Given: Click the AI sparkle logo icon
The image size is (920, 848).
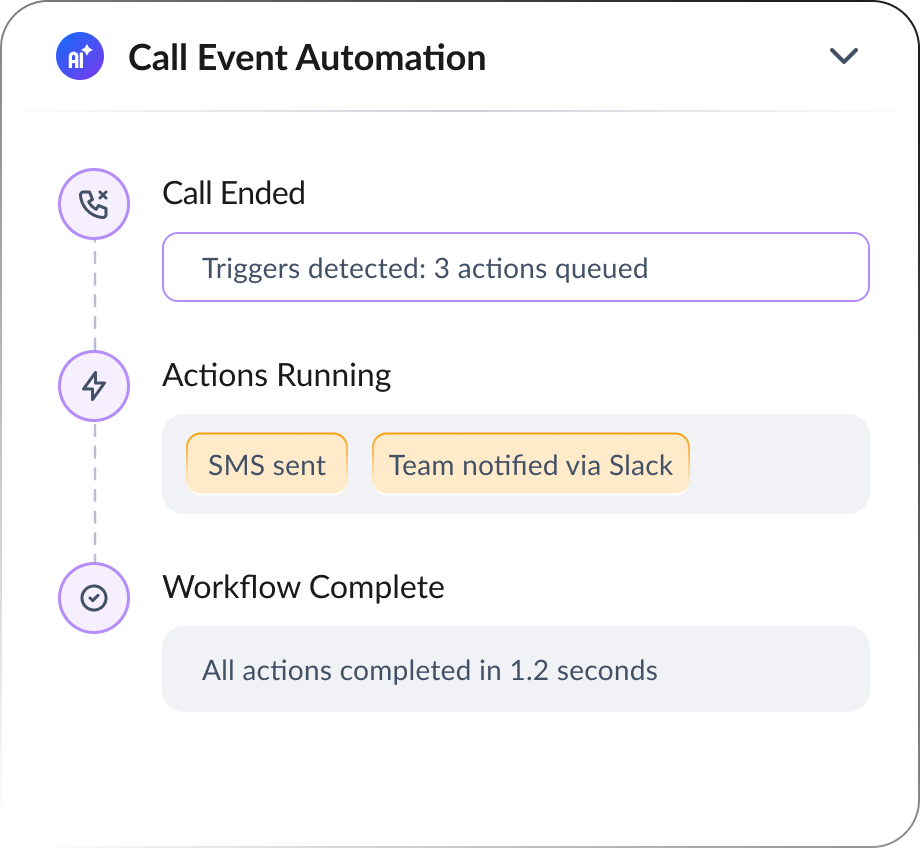Looking at the screenshot, I should (x=80, y=56).
